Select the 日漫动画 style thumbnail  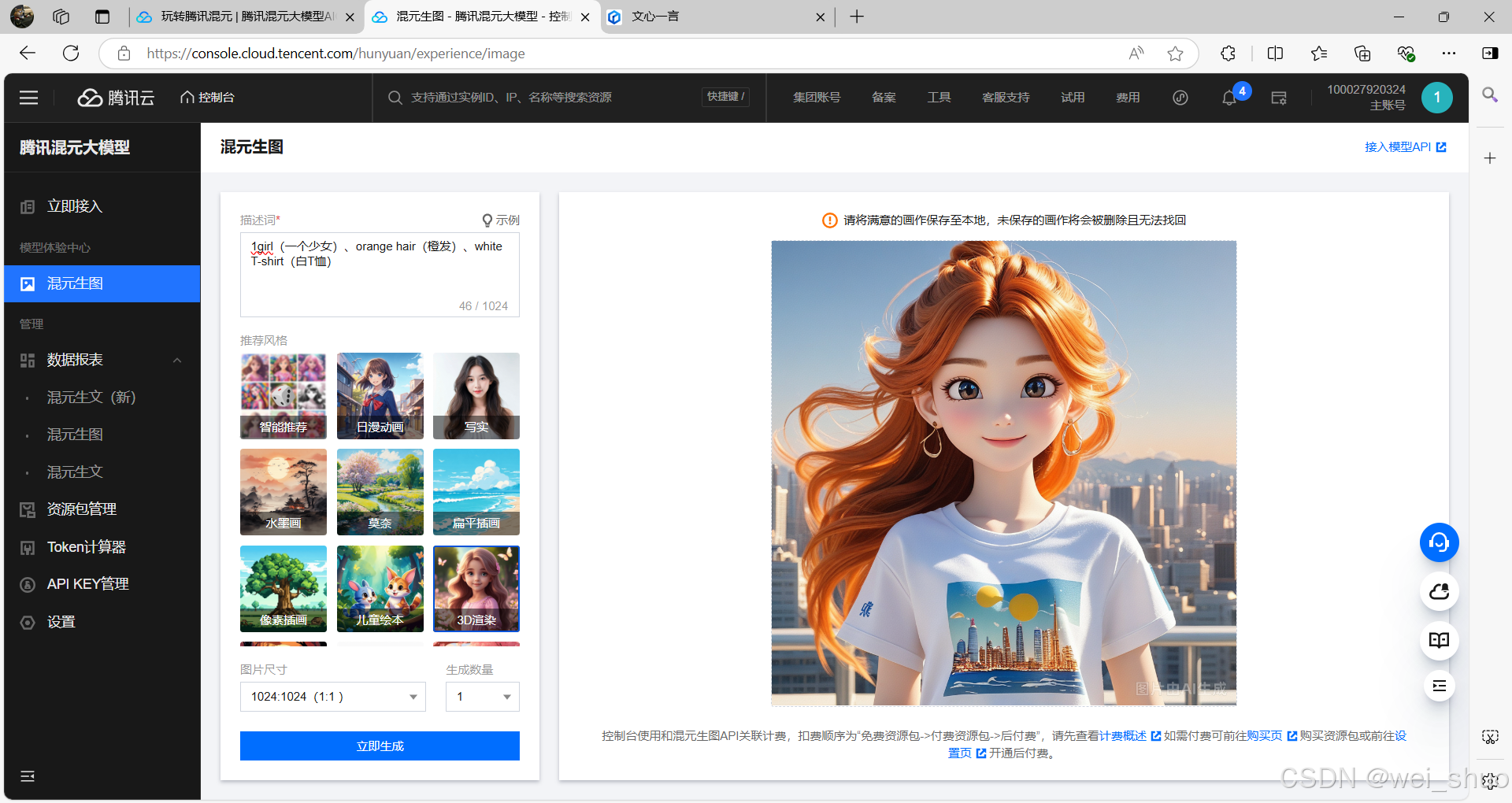coord(380,396)
